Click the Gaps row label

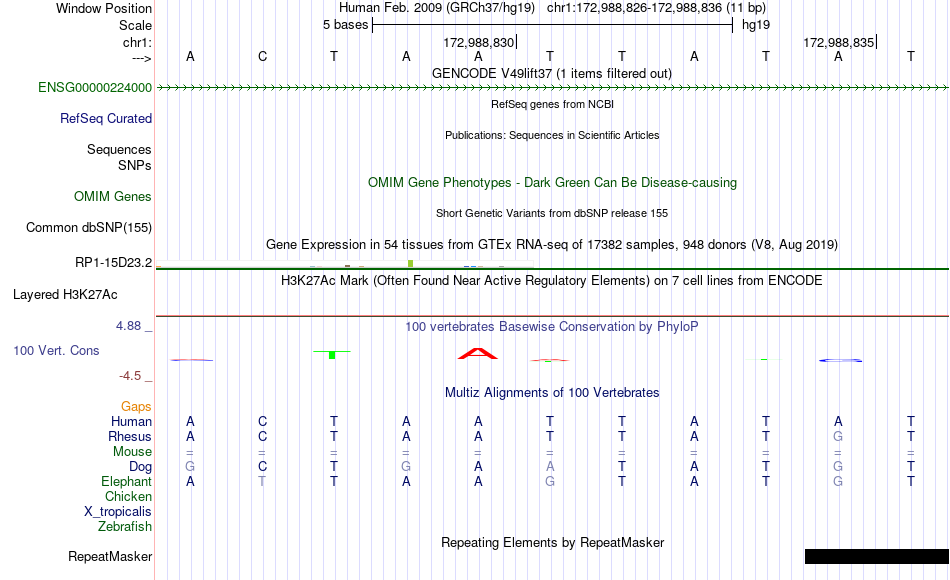(136, 407)
